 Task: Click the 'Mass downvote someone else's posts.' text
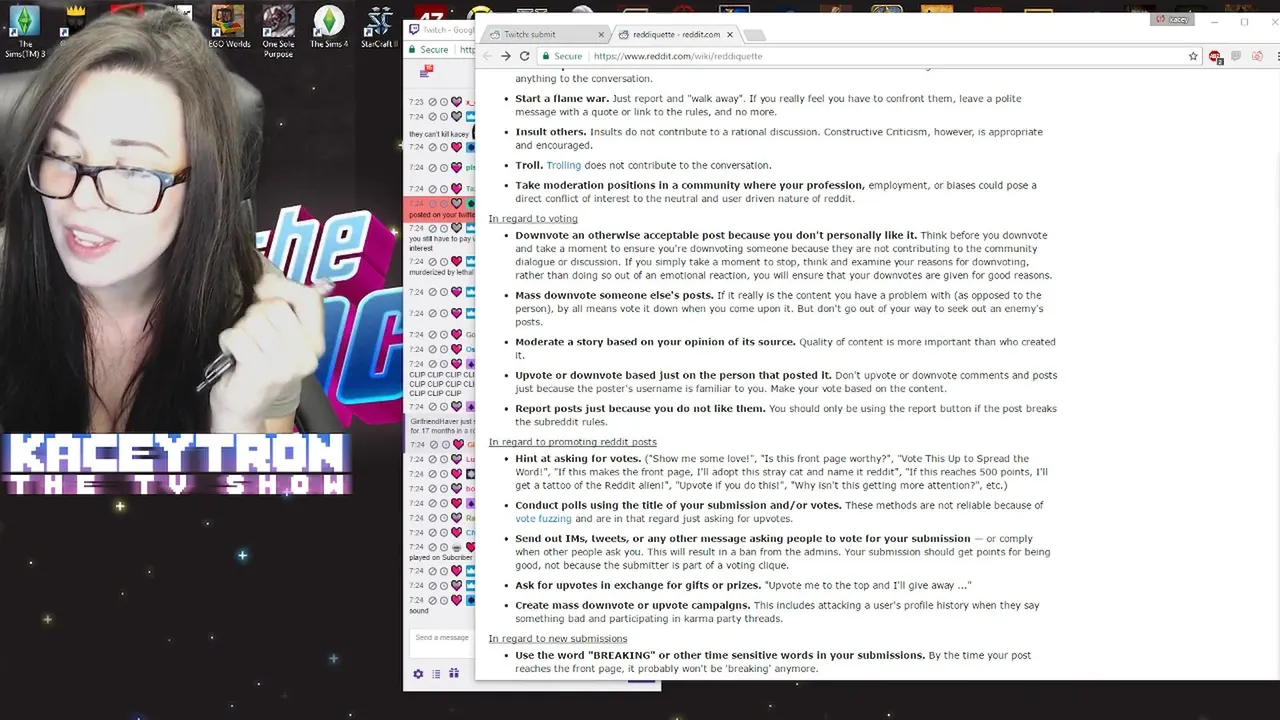coord(614,295)
